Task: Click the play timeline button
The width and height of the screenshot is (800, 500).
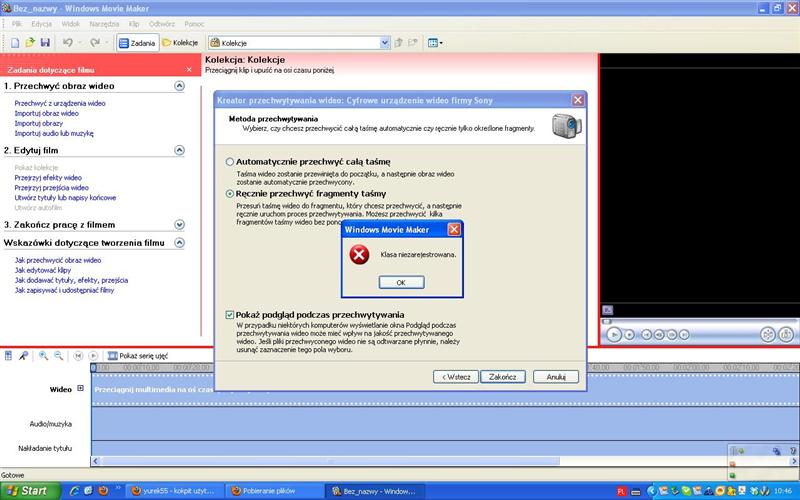Action: pos(93,356)
